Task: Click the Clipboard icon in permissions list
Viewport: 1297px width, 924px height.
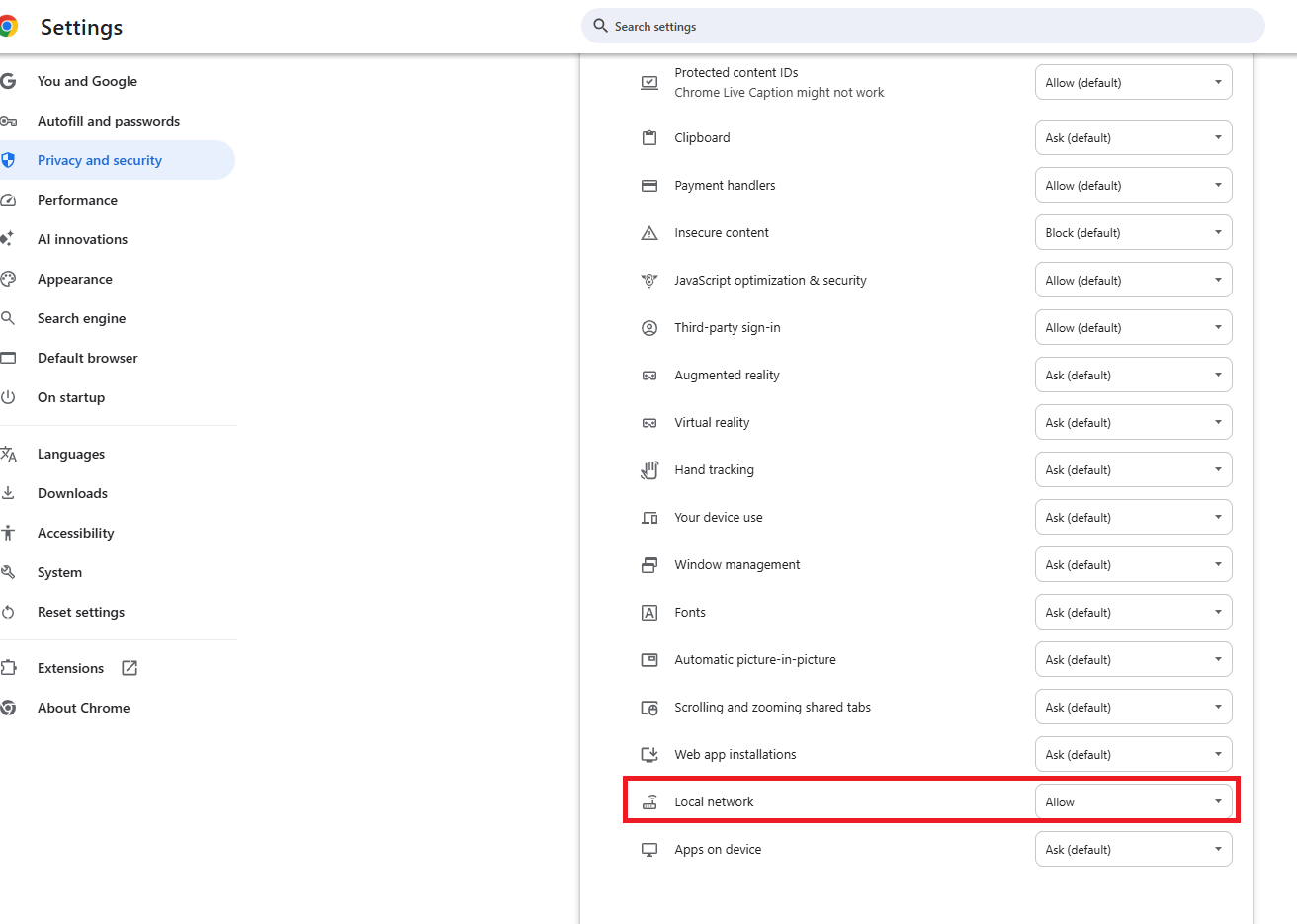Action: point(649,138)
